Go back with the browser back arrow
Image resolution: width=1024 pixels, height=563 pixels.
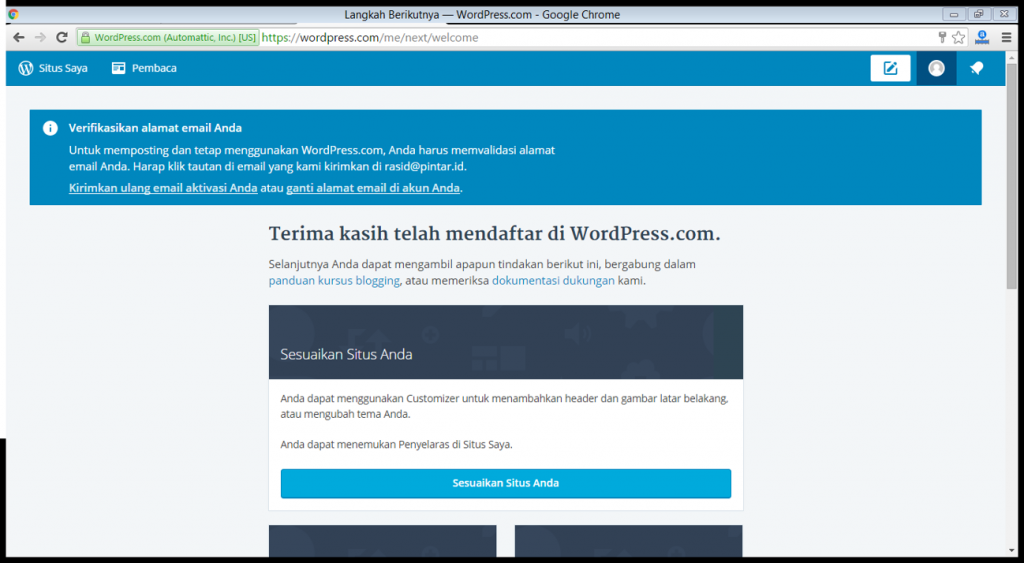(18, 37)
